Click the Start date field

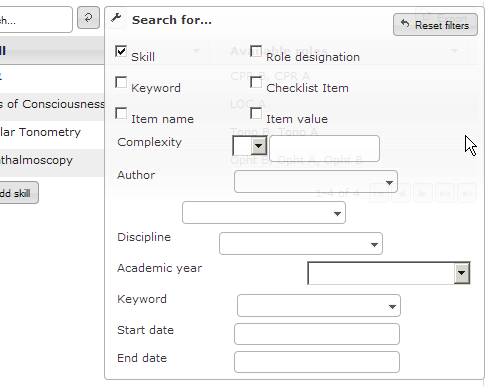click(317, 334)
